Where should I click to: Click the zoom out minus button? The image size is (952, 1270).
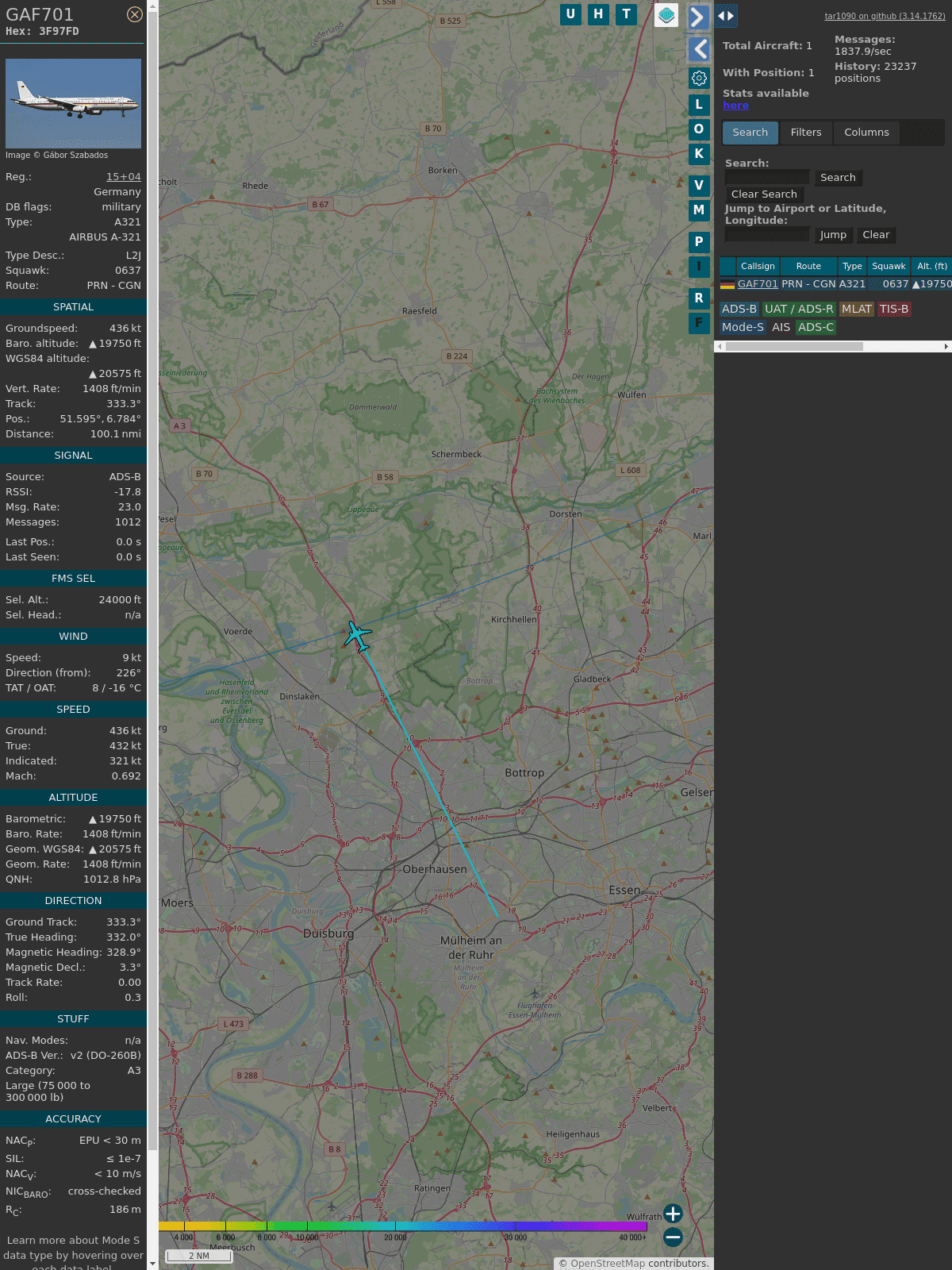pos(673,1237)
